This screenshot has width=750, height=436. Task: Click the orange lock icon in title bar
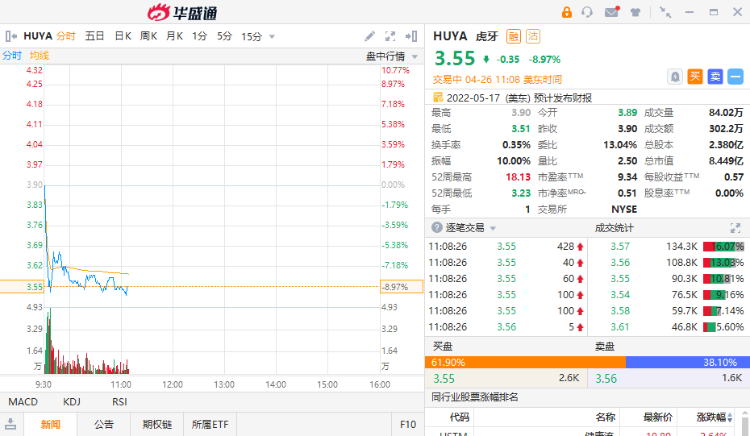tap(566, 12)
